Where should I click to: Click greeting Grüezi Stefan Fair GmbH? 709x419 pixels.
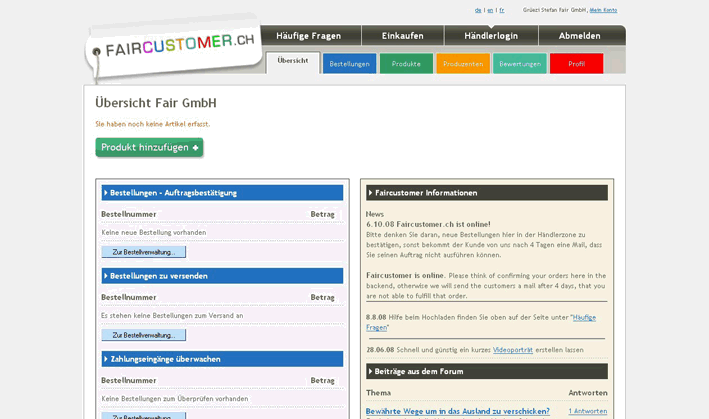tap(555, 10)
